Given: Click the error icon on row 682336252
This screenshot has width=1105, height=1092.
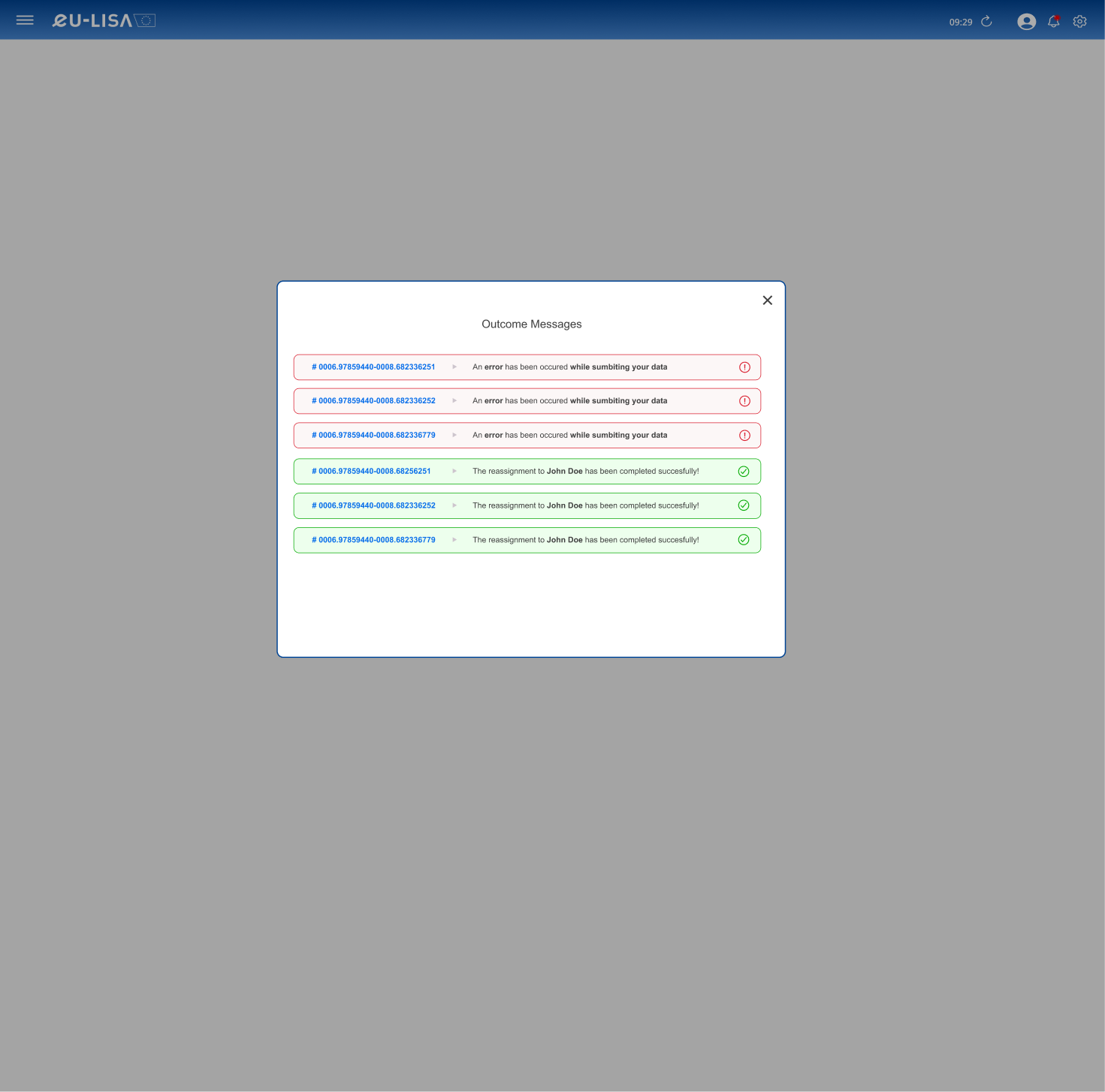Looking at the screenshot, I should click(744, 401).
